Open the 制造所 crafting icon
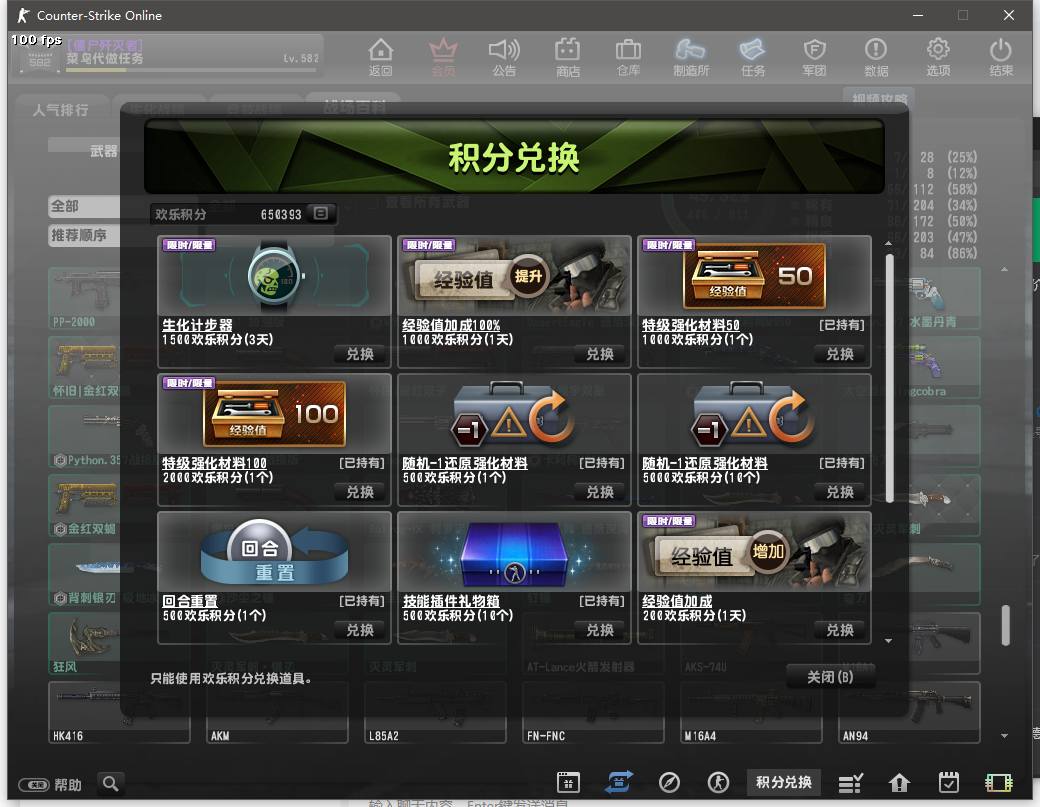Viewport: 1040px width, 807px height. [x=690, y=57]
